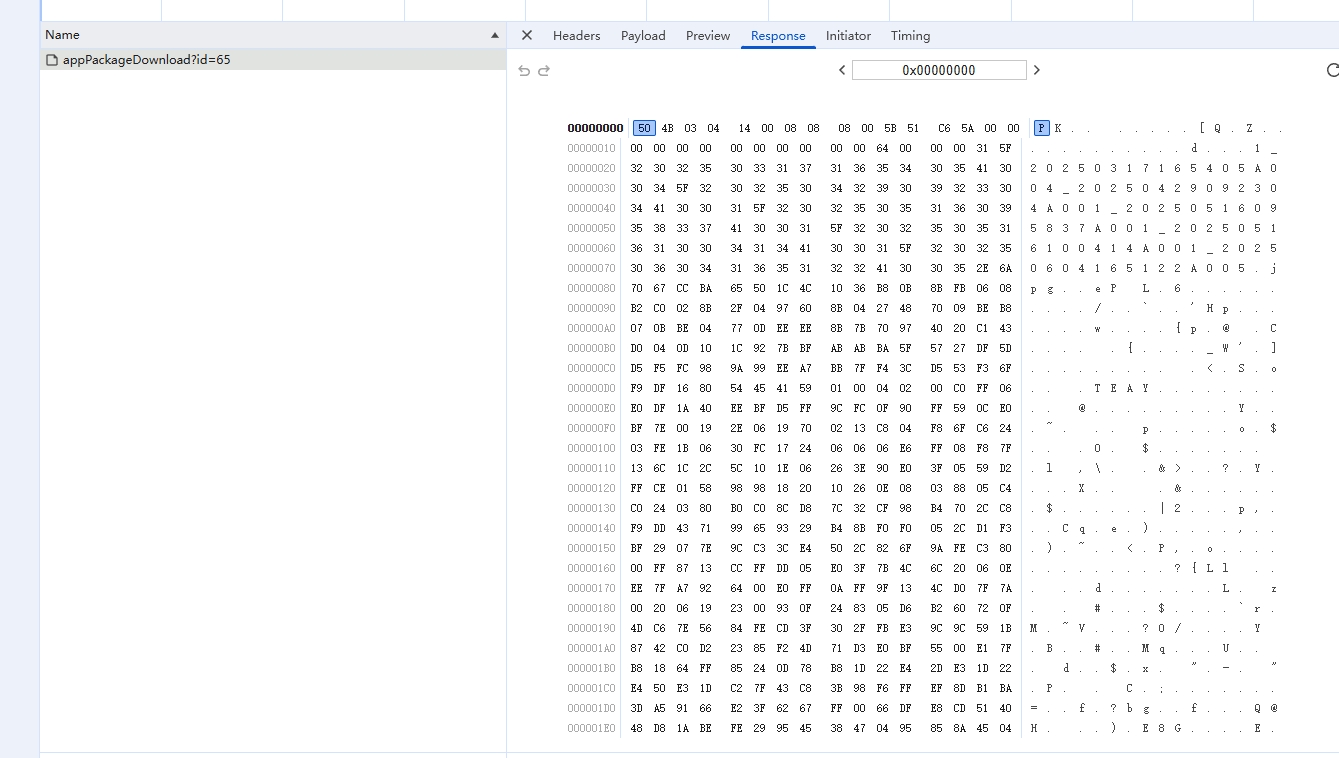1339x758 pixels.
Task: Click offset label 00000050
Action: pos(592,228)
